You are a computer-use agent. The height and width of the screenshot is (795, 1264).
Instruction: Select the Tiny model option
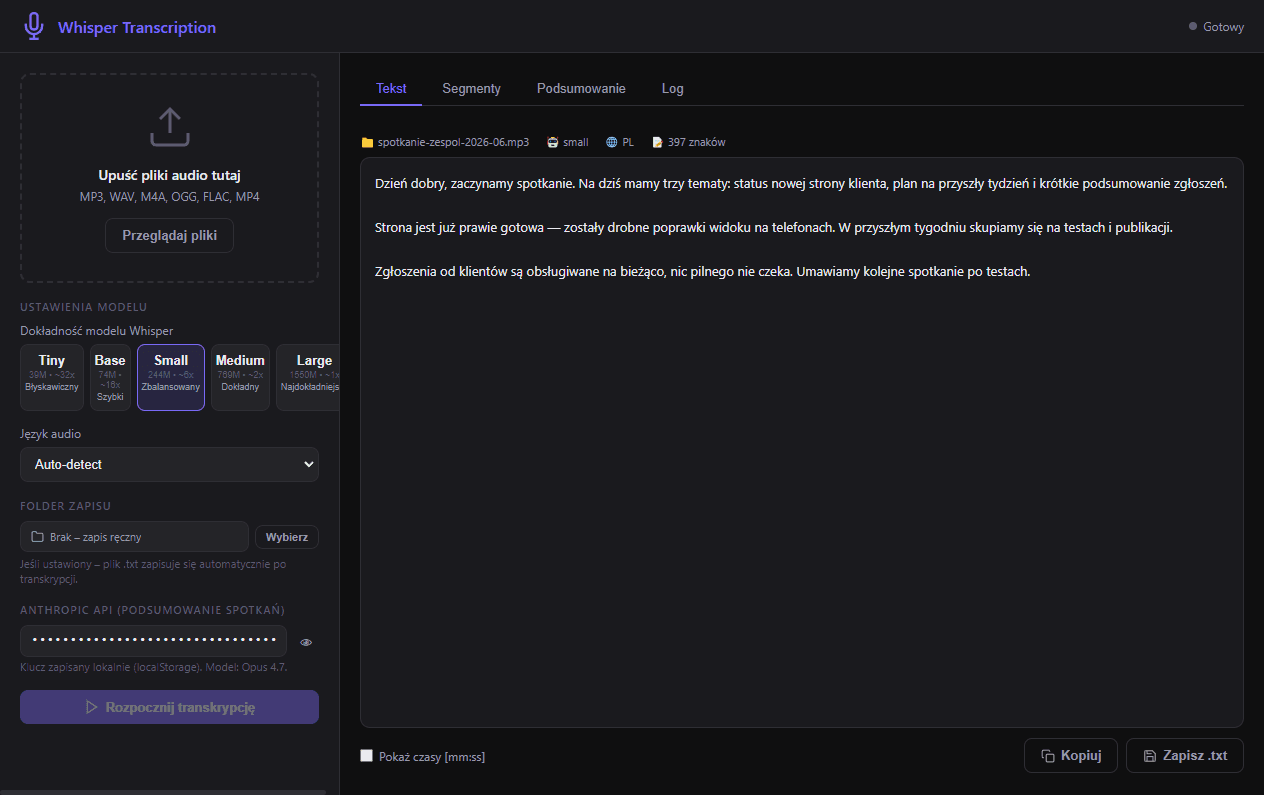point(52,378)
